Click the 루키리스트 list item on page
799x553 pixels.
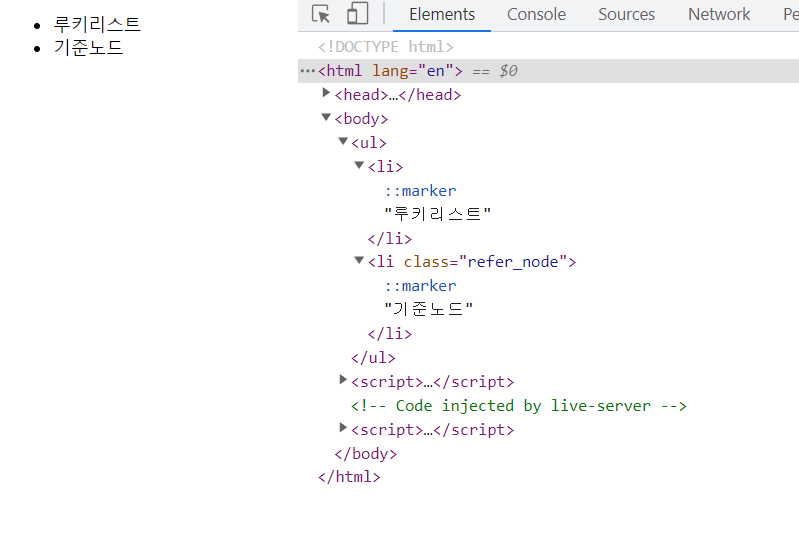point(97,24)
